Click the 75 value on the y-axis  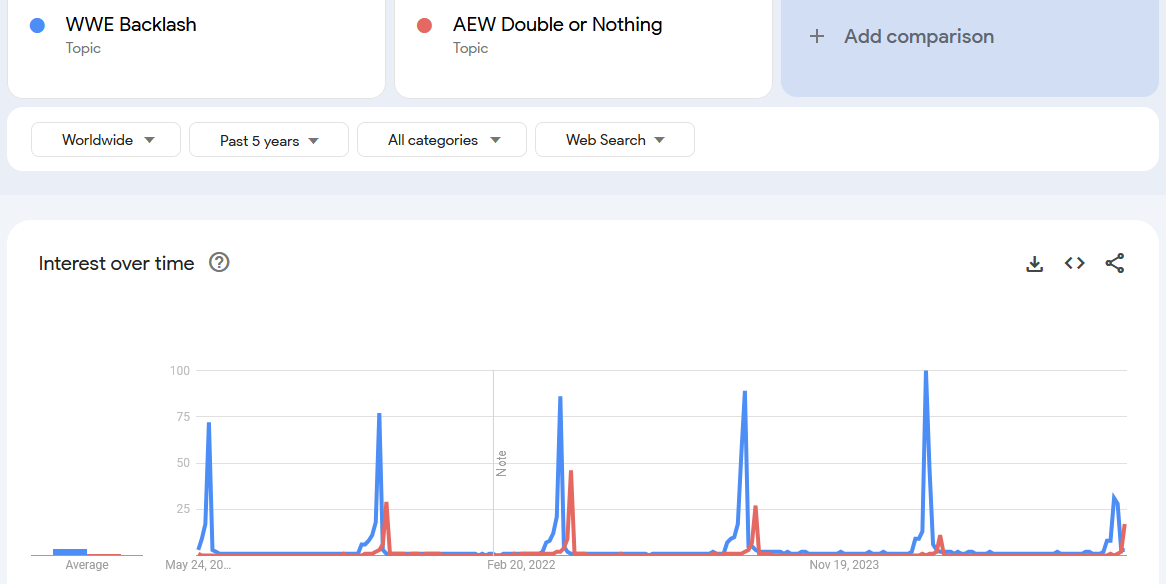click(184, 417)
